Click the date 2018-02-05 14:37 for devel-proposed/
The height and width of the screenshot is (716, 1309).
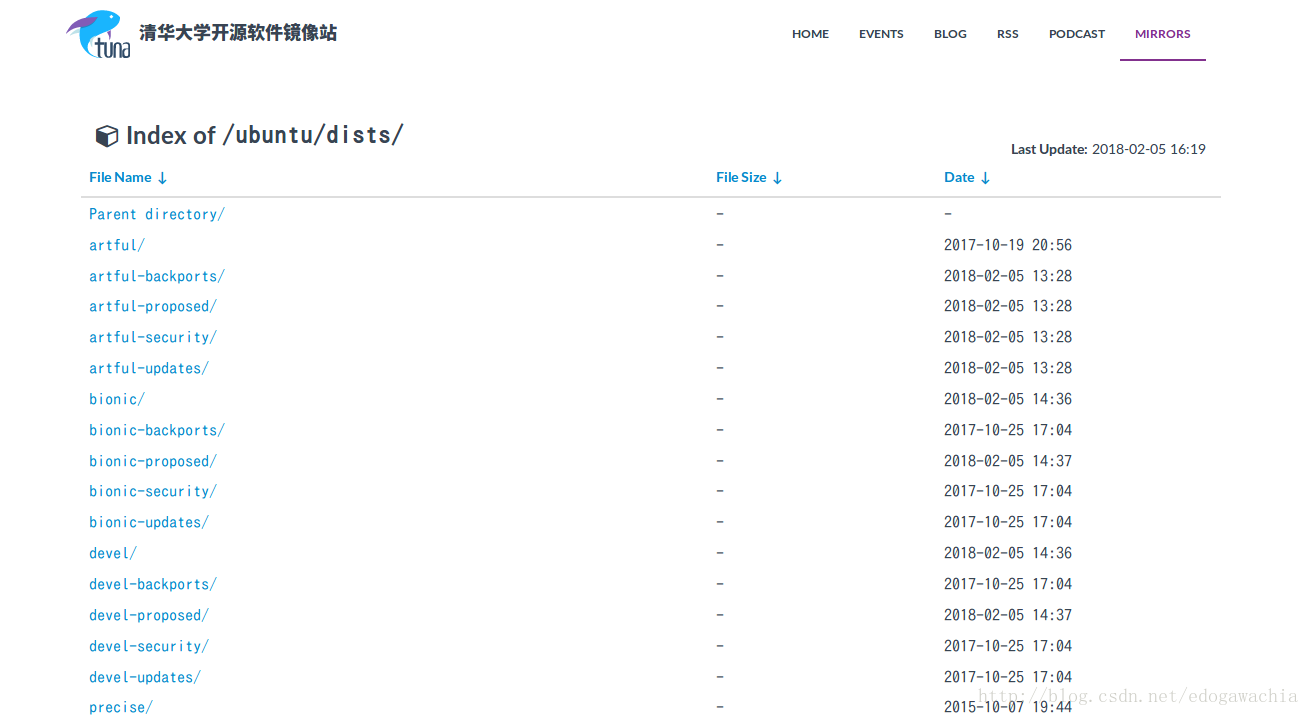click(1008, 615)
